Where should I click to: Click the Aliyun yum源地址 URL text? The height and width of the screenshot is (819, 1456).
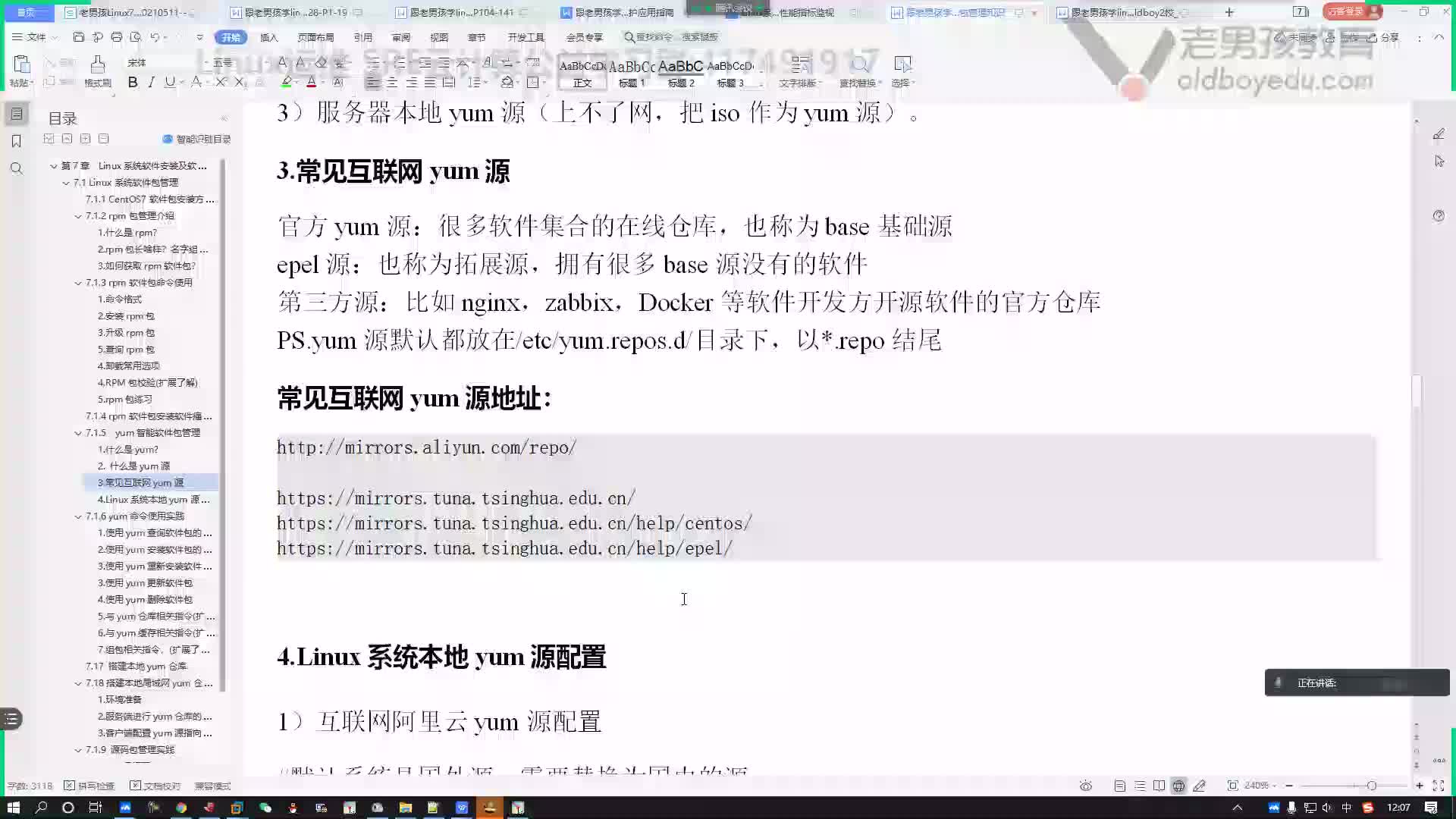point(426,447)
